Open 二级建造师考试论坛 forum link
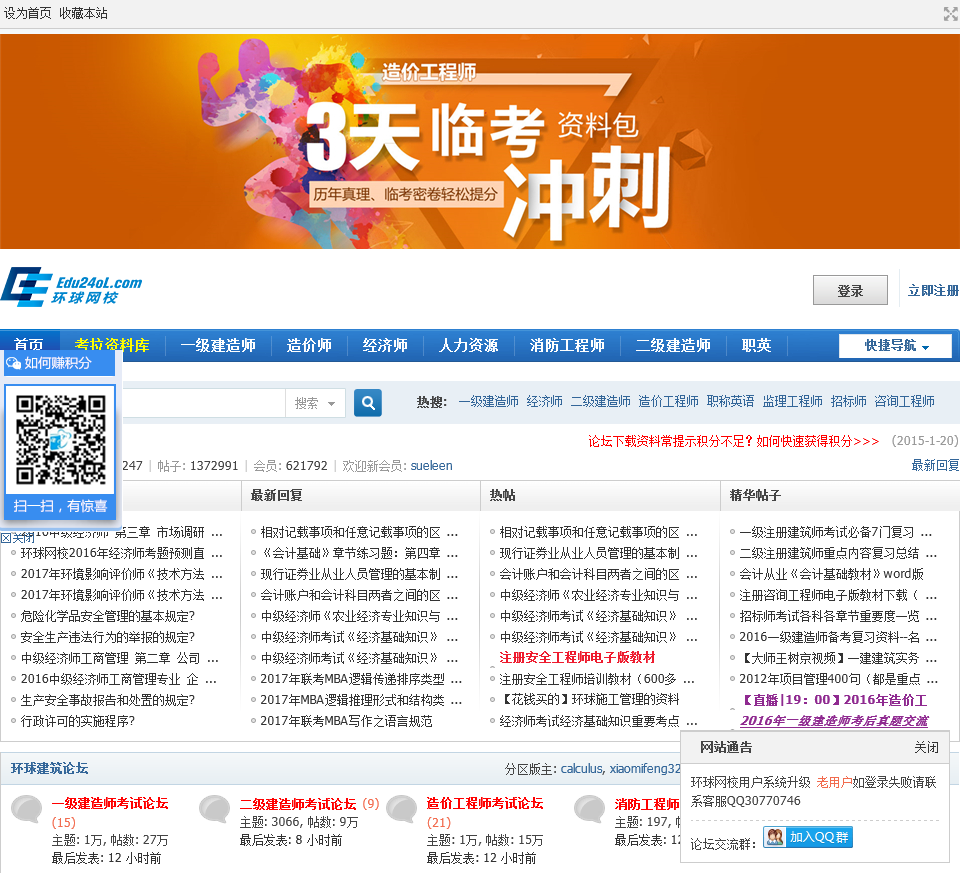The image size is (960, 873). 298,803
